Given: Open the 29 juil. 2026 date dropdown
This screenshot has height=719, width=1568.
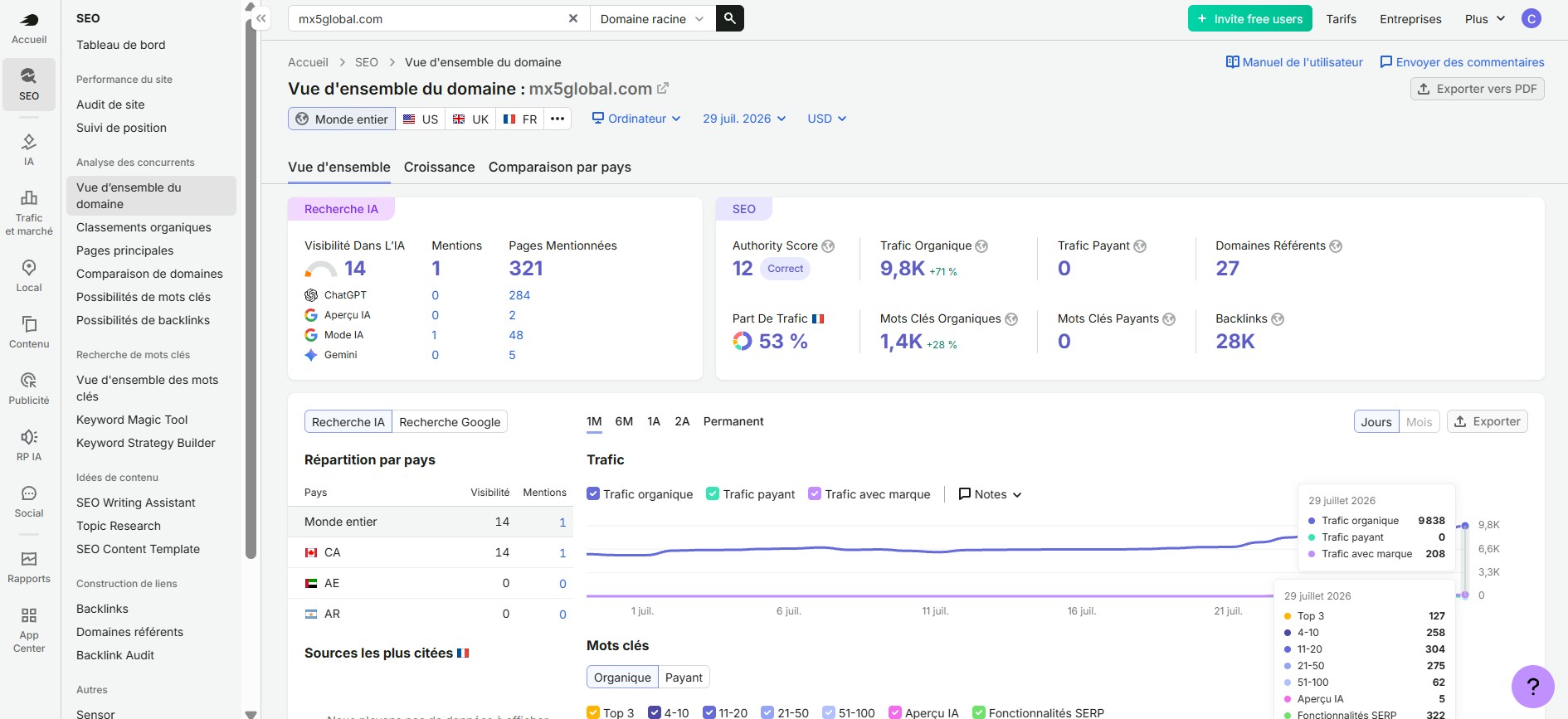Looking at the screenshot, I should click(x=744, y=119).
